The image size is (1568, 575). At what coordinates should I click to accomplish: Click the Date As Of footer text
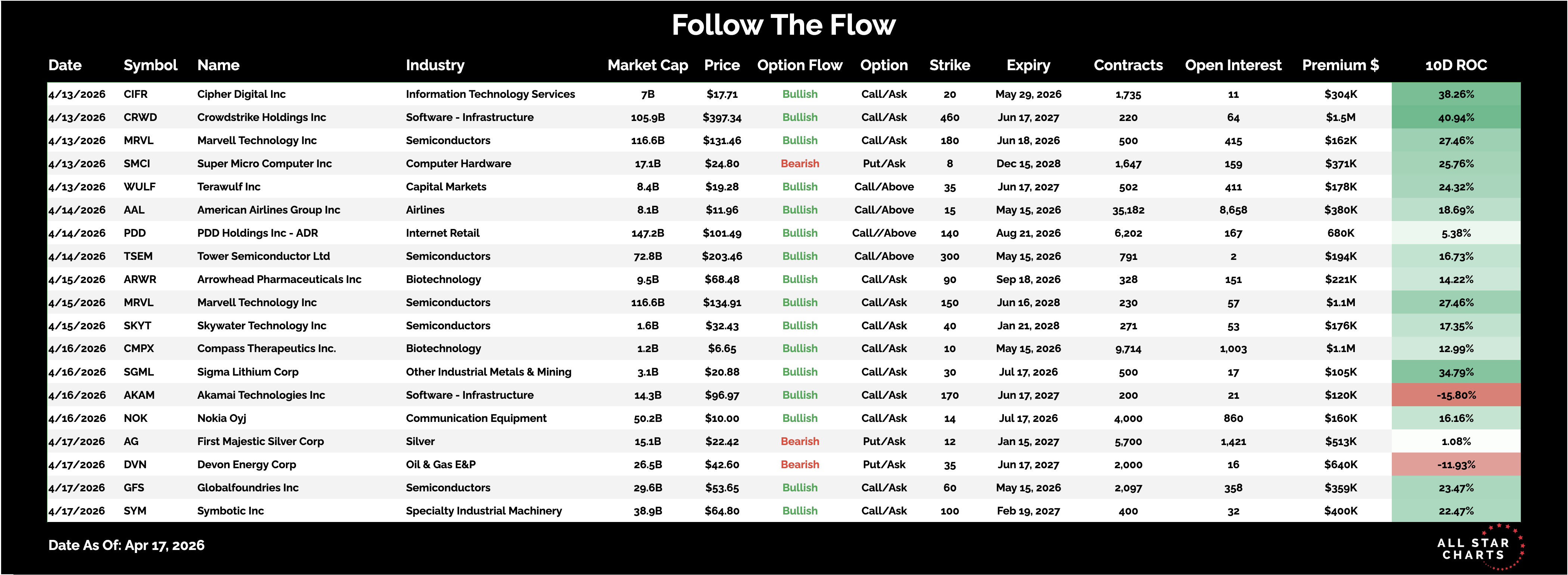(x=126, y=545)
